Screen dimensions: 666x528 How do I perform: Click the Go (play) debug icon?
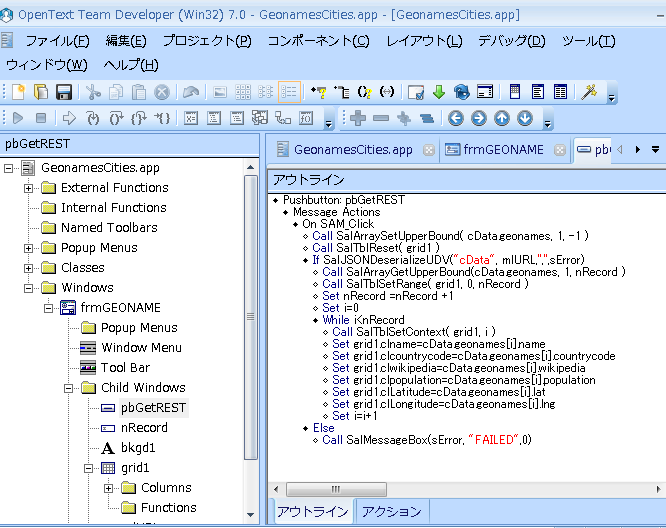coord(18,118)
